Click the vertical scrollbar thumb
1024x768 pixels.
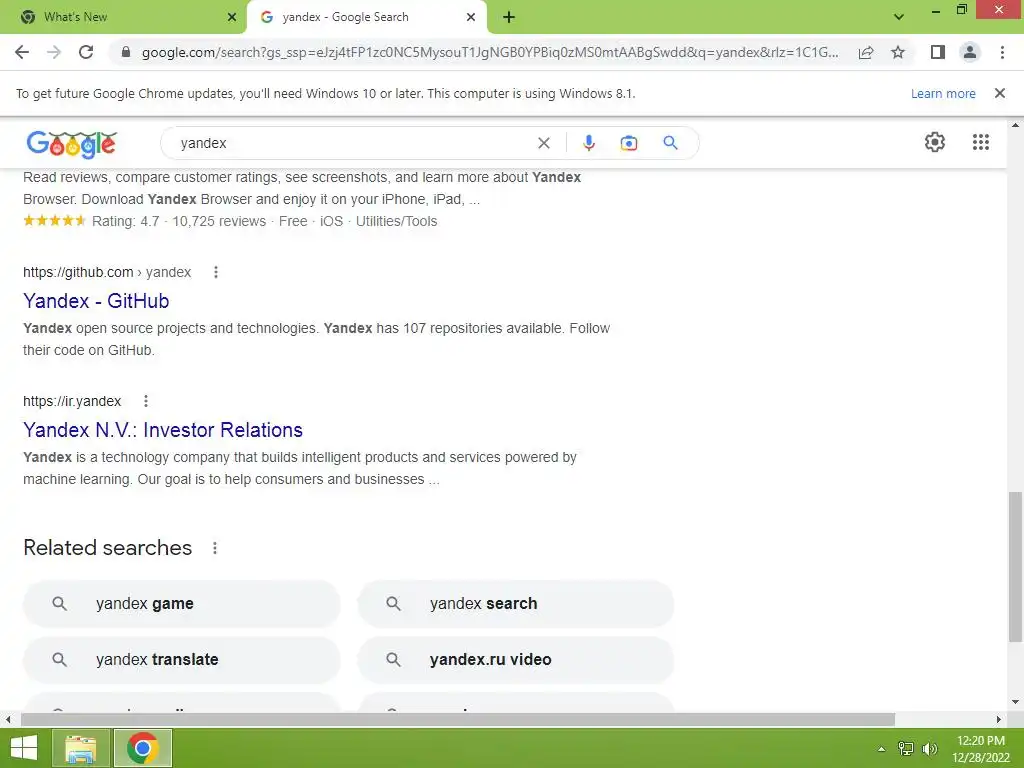tap(1015, 567)
